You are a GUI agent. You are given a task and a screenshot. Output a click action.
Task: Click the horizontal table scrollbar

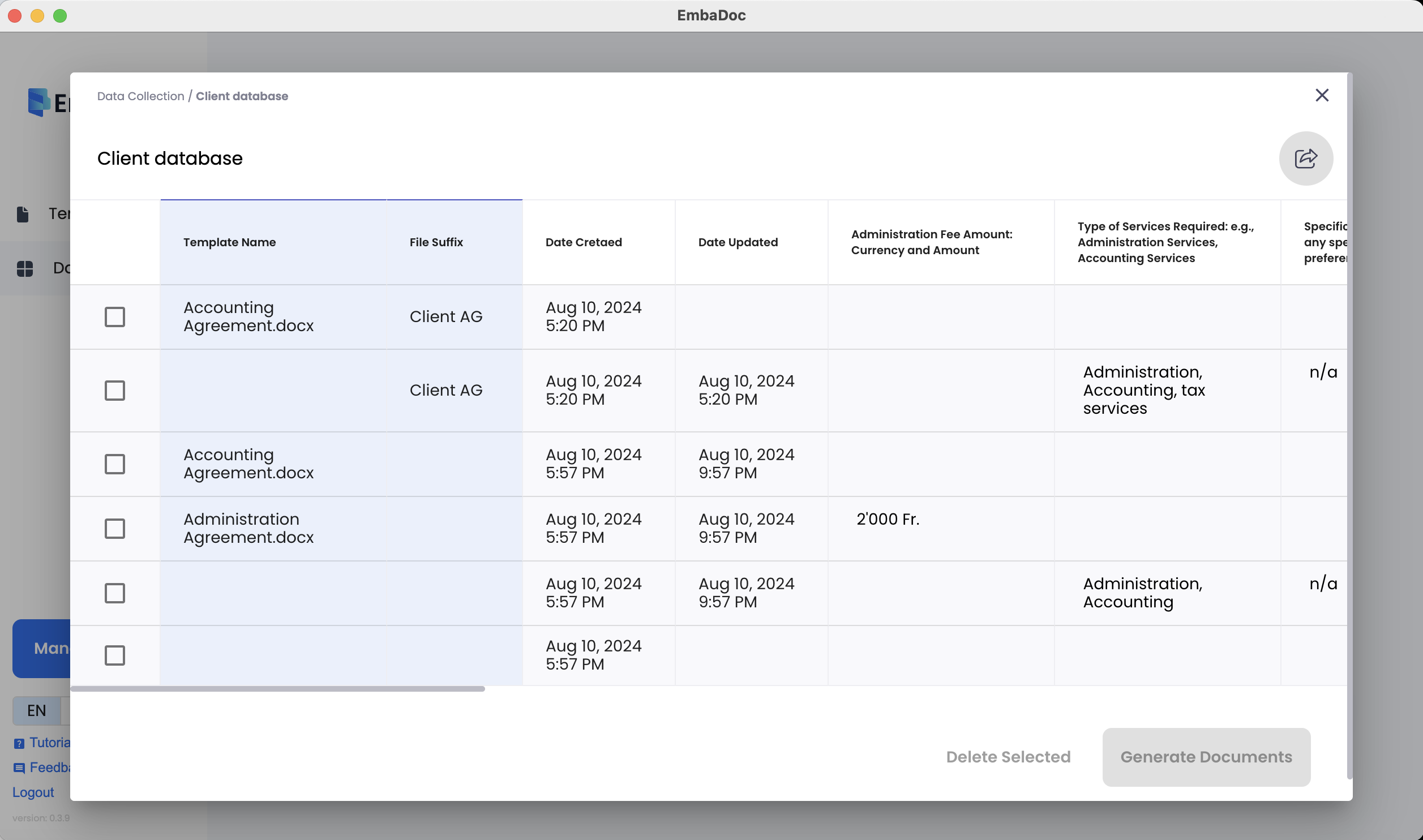(277, 689)
